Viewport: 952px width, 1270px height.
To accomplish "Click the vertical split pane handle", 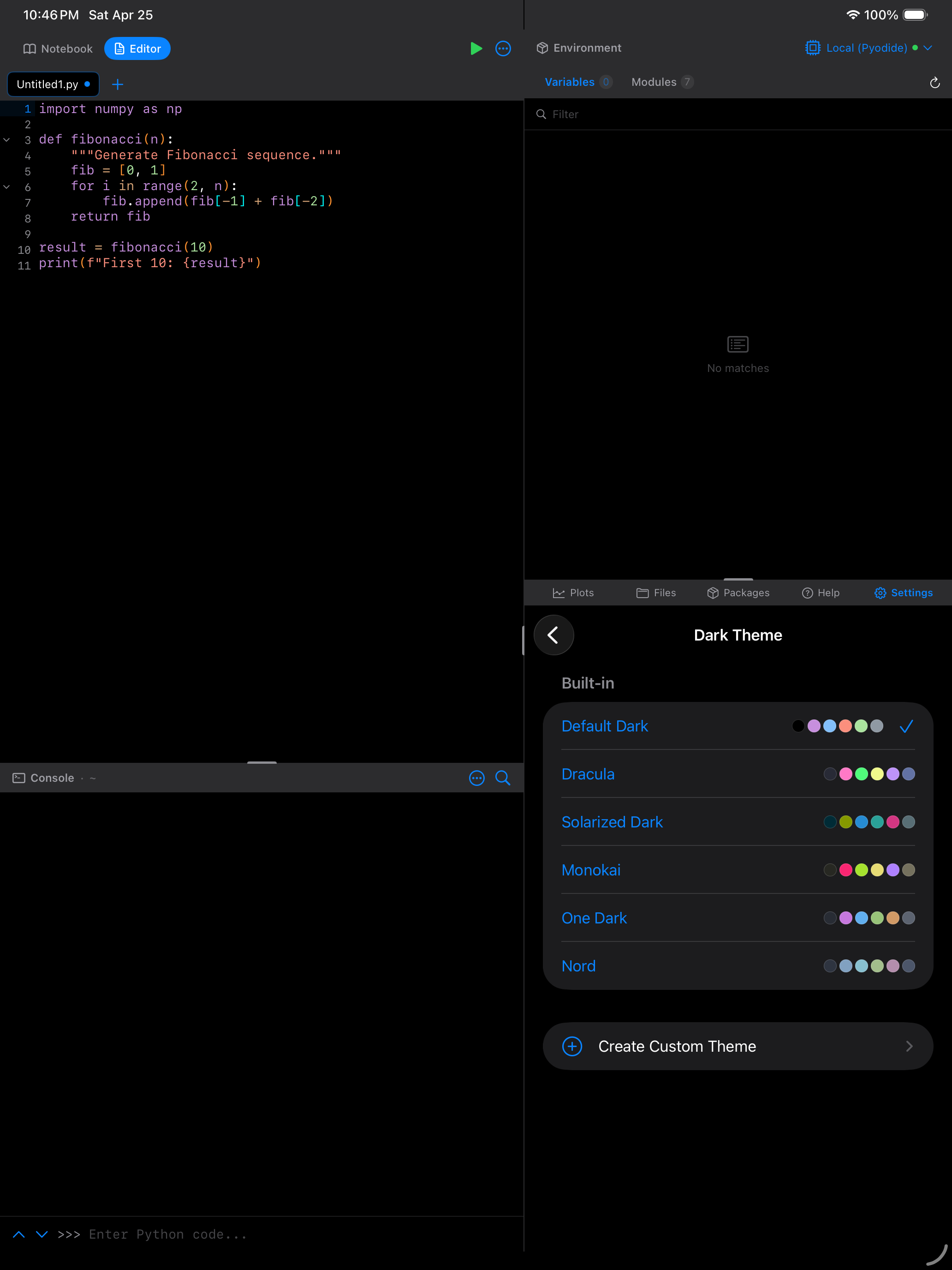I will coord(524,641).
